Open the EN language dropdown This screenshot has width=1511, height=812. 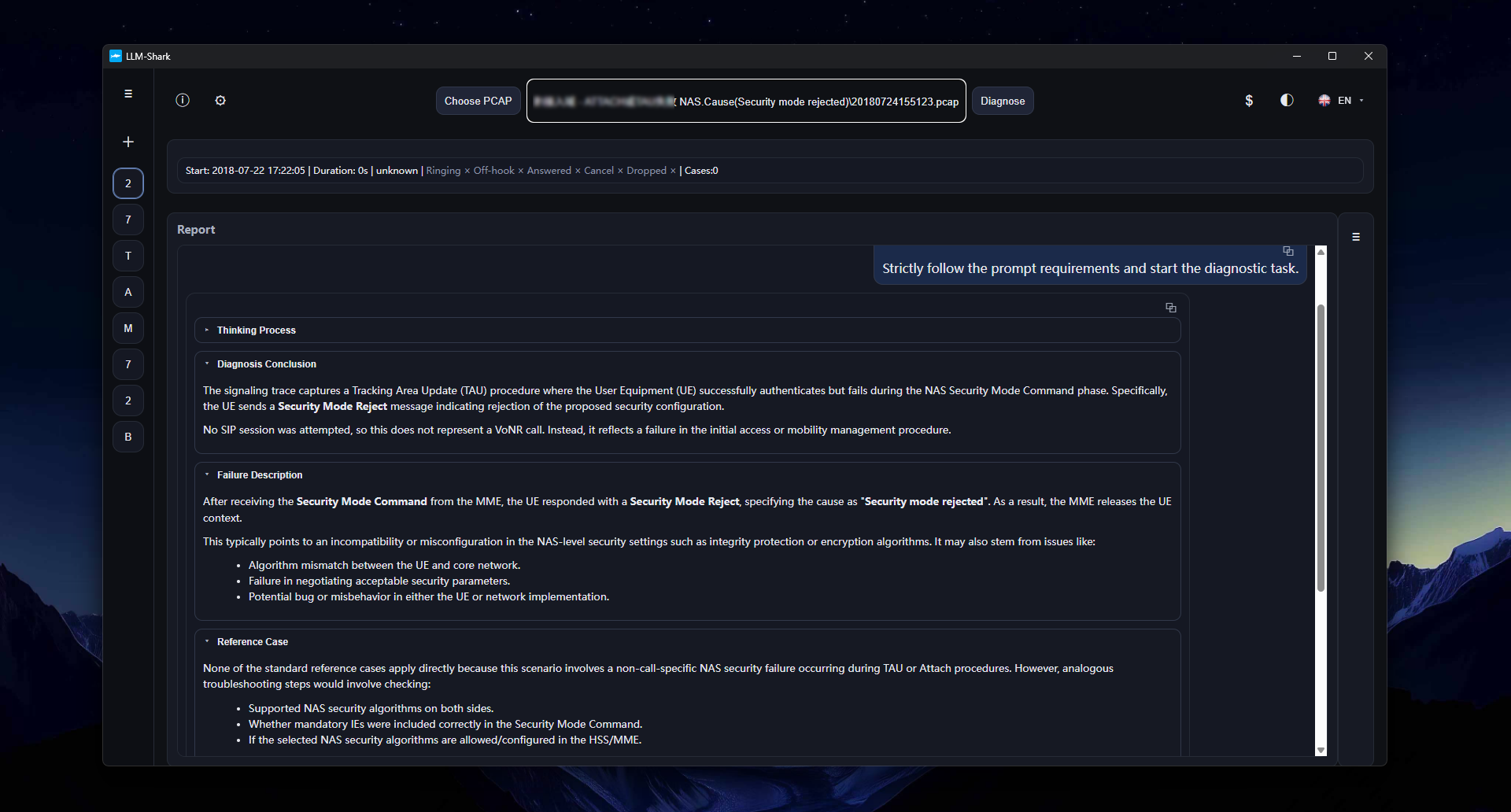(x=1341, y=100)
